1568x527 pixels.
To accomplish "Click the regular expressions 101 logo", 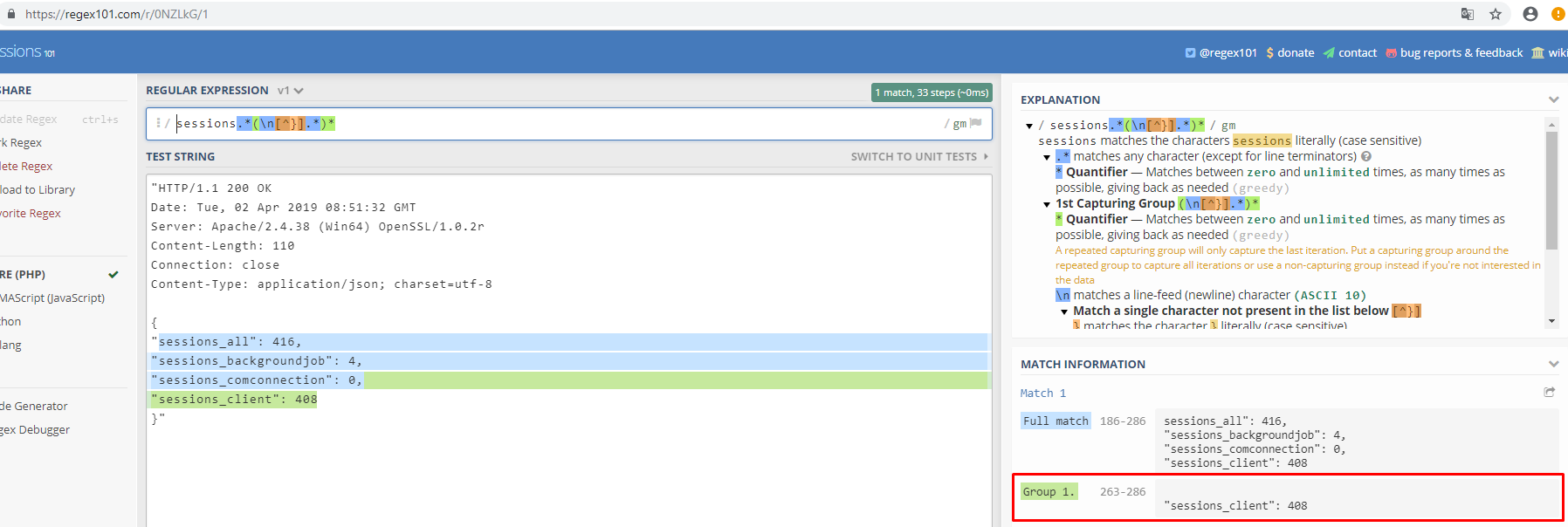I will (x=27, y=52).
